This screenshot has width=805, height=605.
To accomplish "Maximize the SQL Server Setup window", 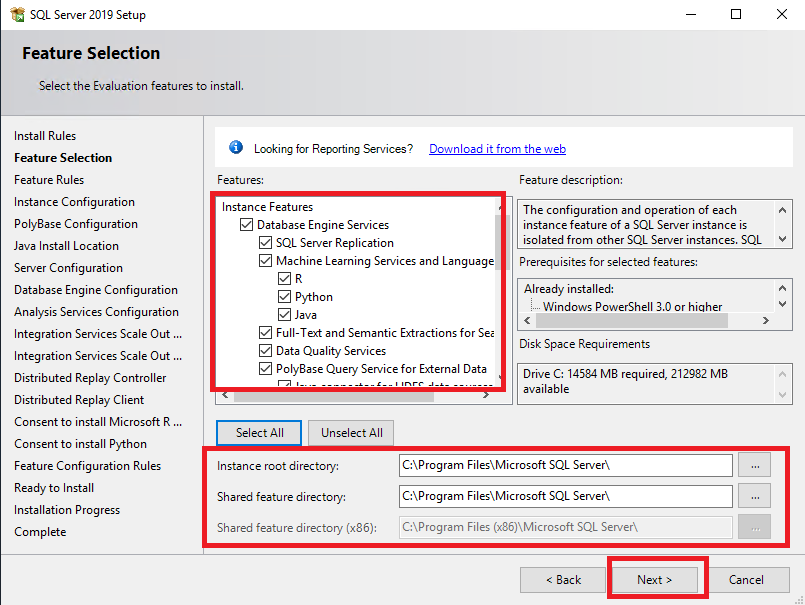I will (736, 14).
